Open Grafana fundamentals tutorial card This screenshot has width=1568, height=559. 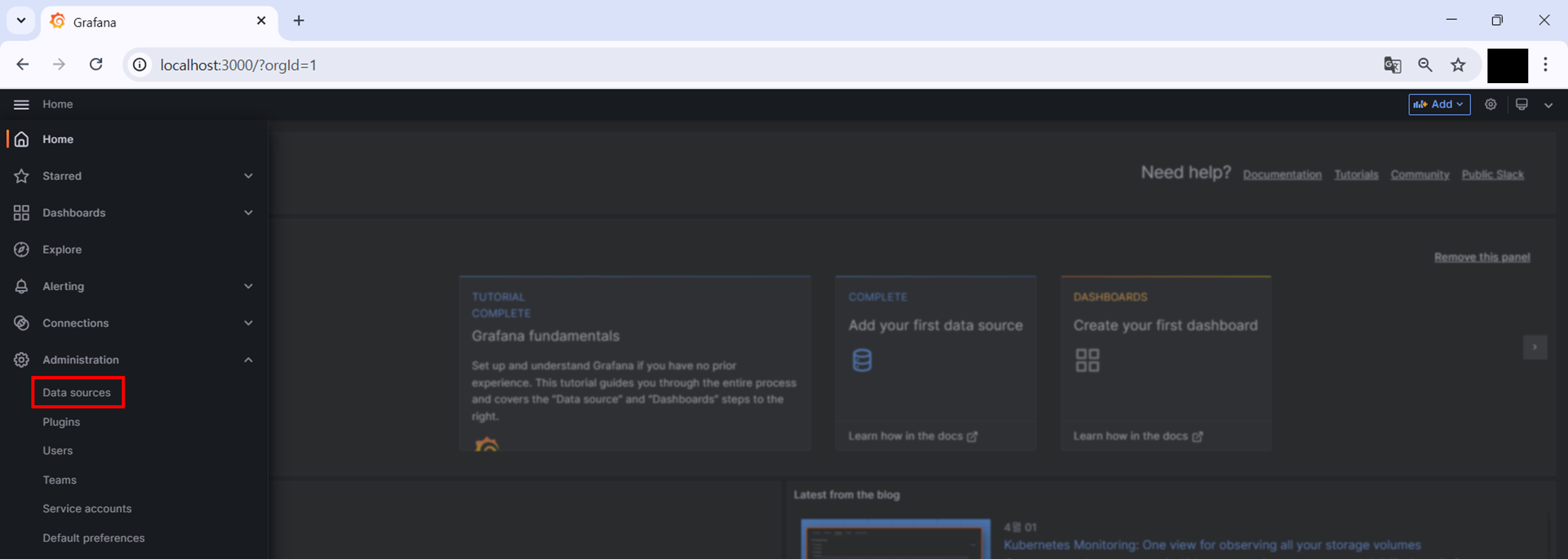pyautogui.click(x=635, y=363)
